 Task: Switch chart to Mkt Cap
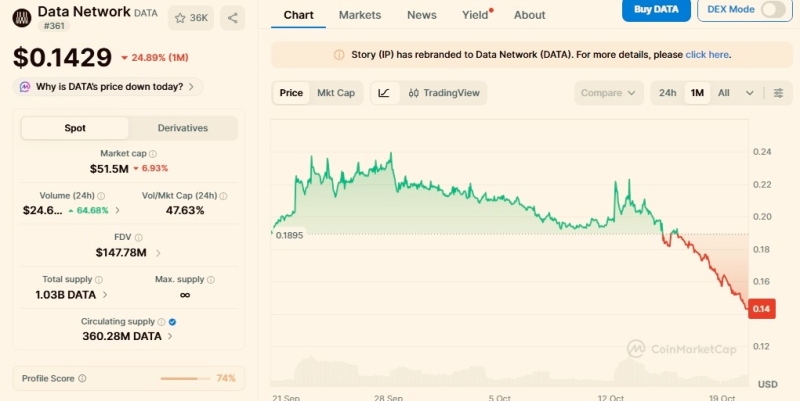click(x=336, y=93)
